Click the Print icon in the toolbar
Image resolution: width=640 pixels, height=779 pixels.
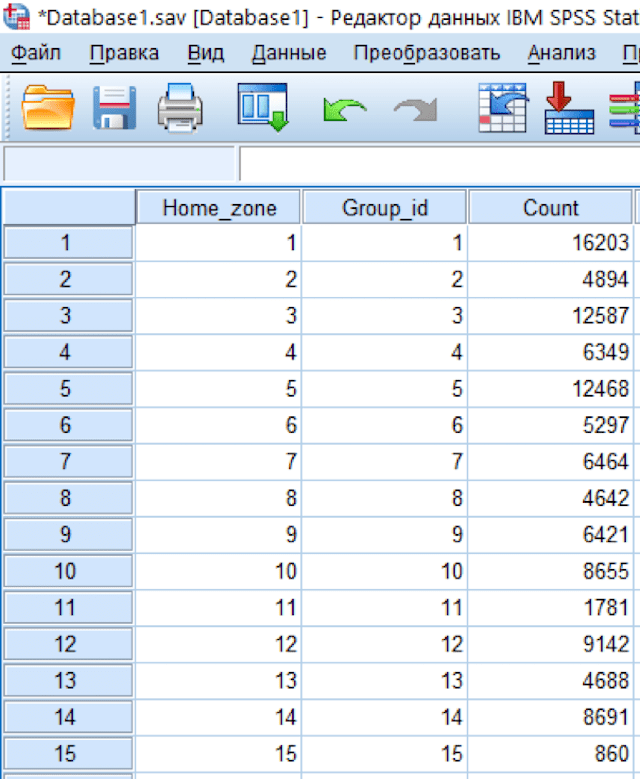180,106
